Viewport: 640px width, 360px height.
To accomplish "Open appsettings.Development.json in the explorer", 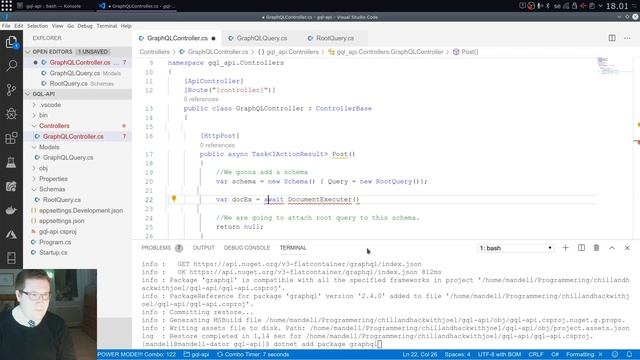I will (81, 211).
